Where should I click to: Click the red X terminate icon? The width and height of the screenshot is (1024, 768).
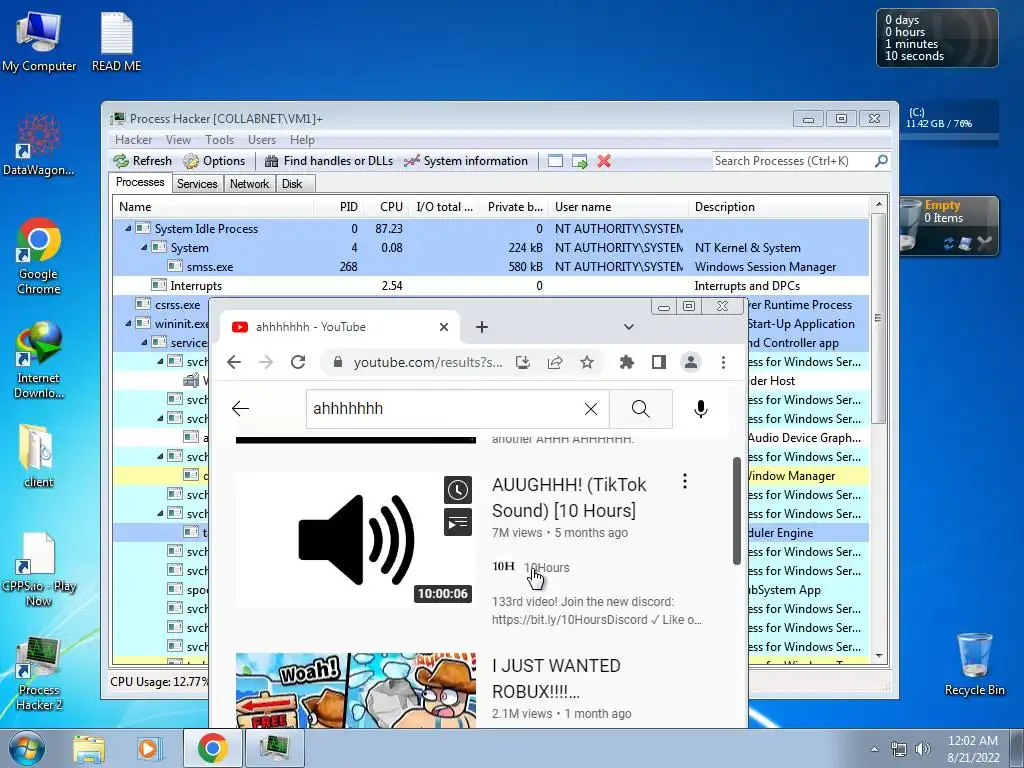click(604, 161)
